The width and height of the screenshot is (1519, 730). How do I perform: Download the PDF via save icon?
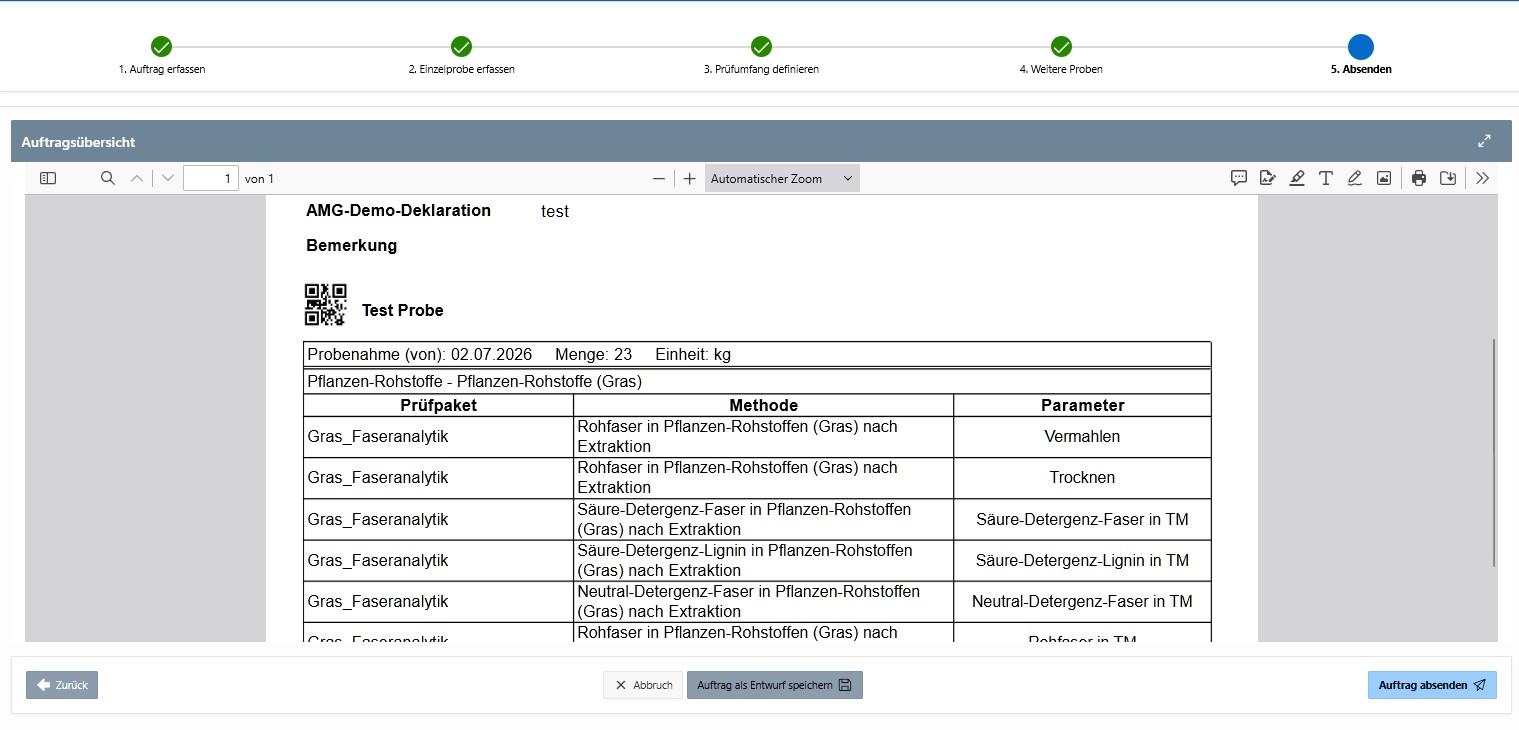click(1448, 178)
